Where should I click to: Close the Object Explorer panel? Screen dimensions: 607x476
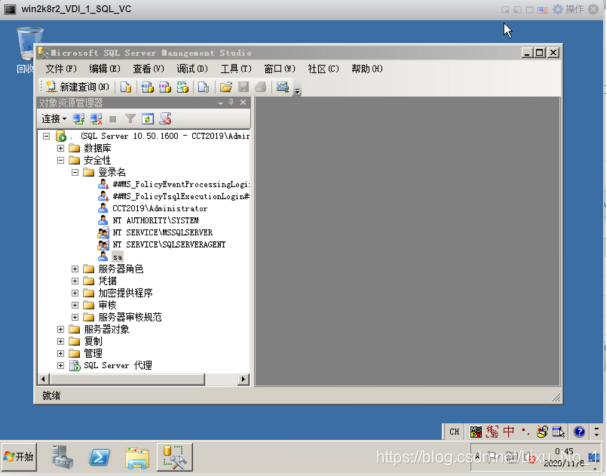[x=243, y=102]
